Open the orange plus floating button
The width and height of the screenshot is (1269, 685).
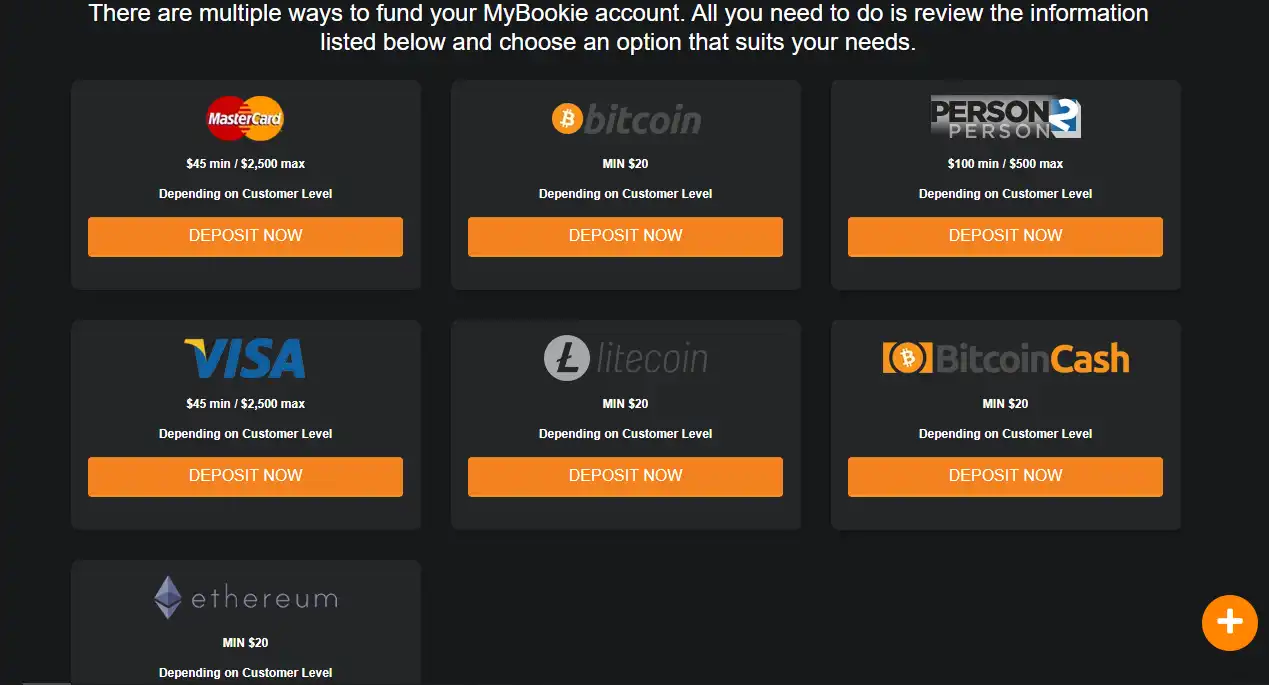tap(1229, 623)
